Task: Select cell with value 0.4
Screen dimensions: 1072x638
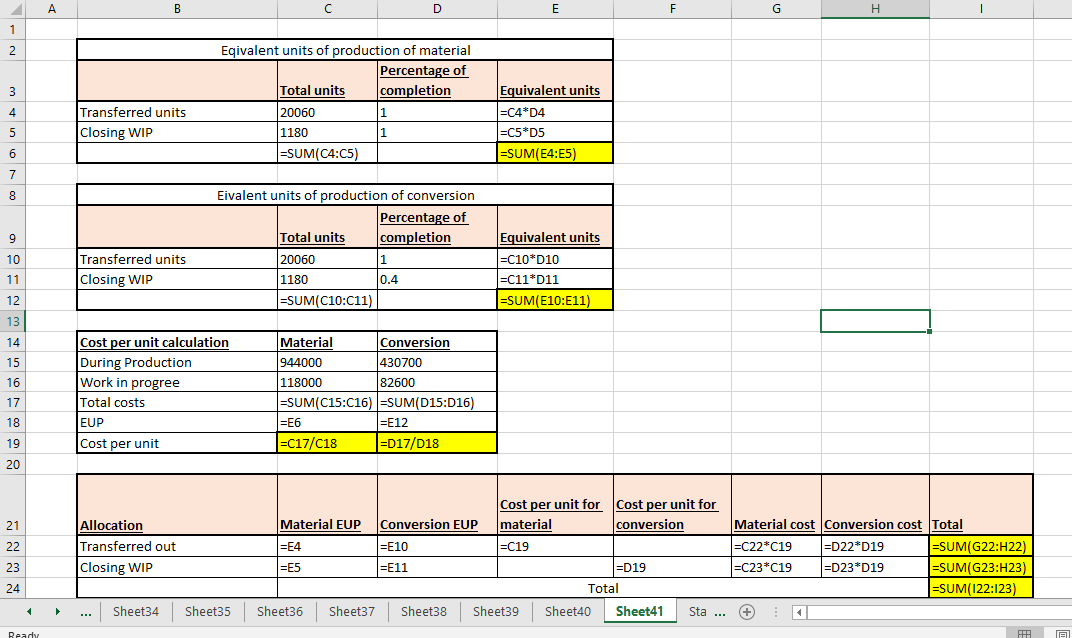Action: click(x=437, y=280)
